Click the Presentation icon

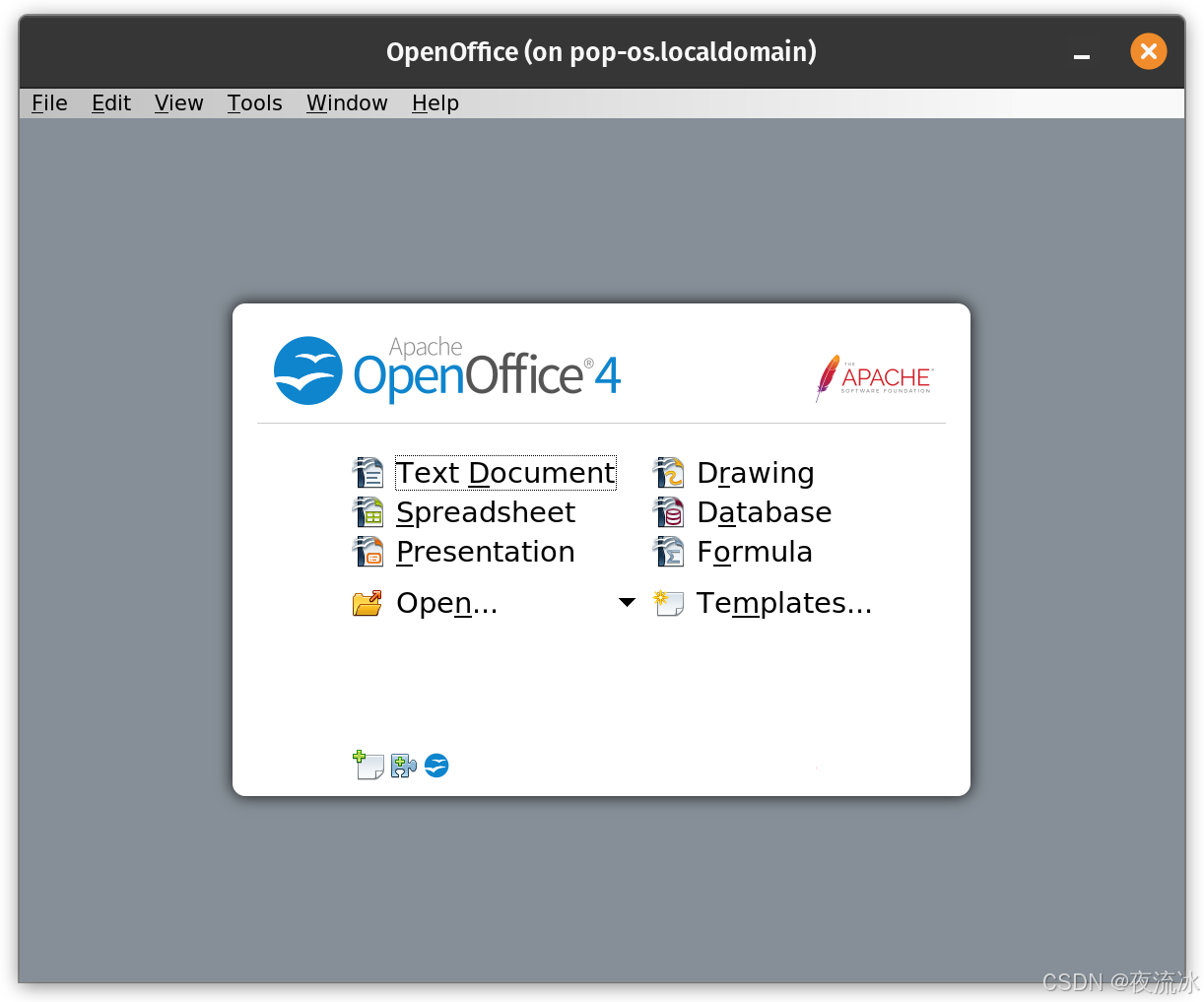(368, 552)
